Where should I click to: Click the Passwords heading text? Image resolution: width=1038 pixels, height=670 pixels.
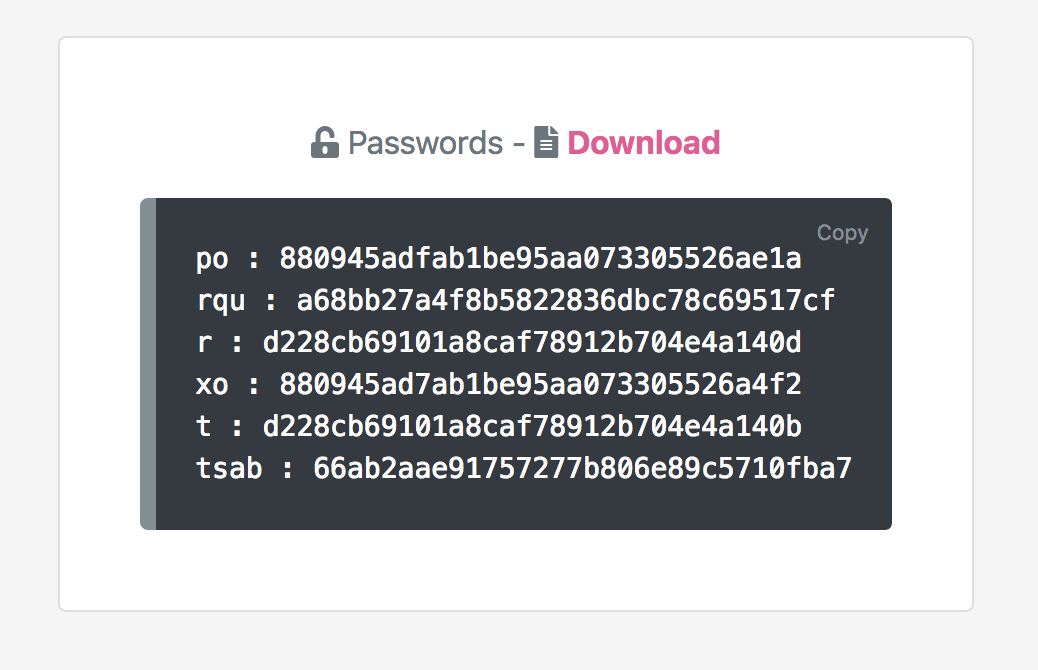click(x=426, y=143)
